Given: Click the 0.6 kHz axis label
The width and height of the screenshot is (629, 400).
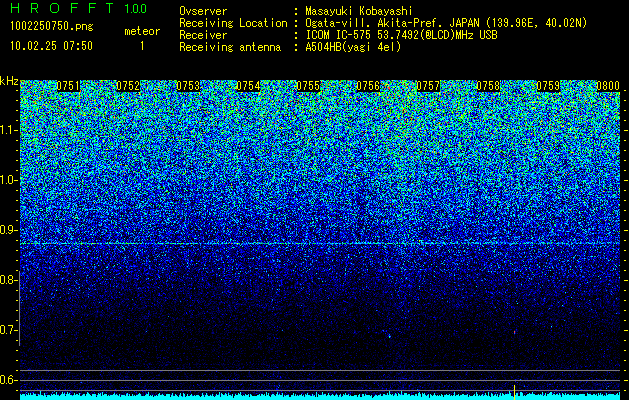Looking at the screenshot, I should pyautogui.click(x=8, y=380).
